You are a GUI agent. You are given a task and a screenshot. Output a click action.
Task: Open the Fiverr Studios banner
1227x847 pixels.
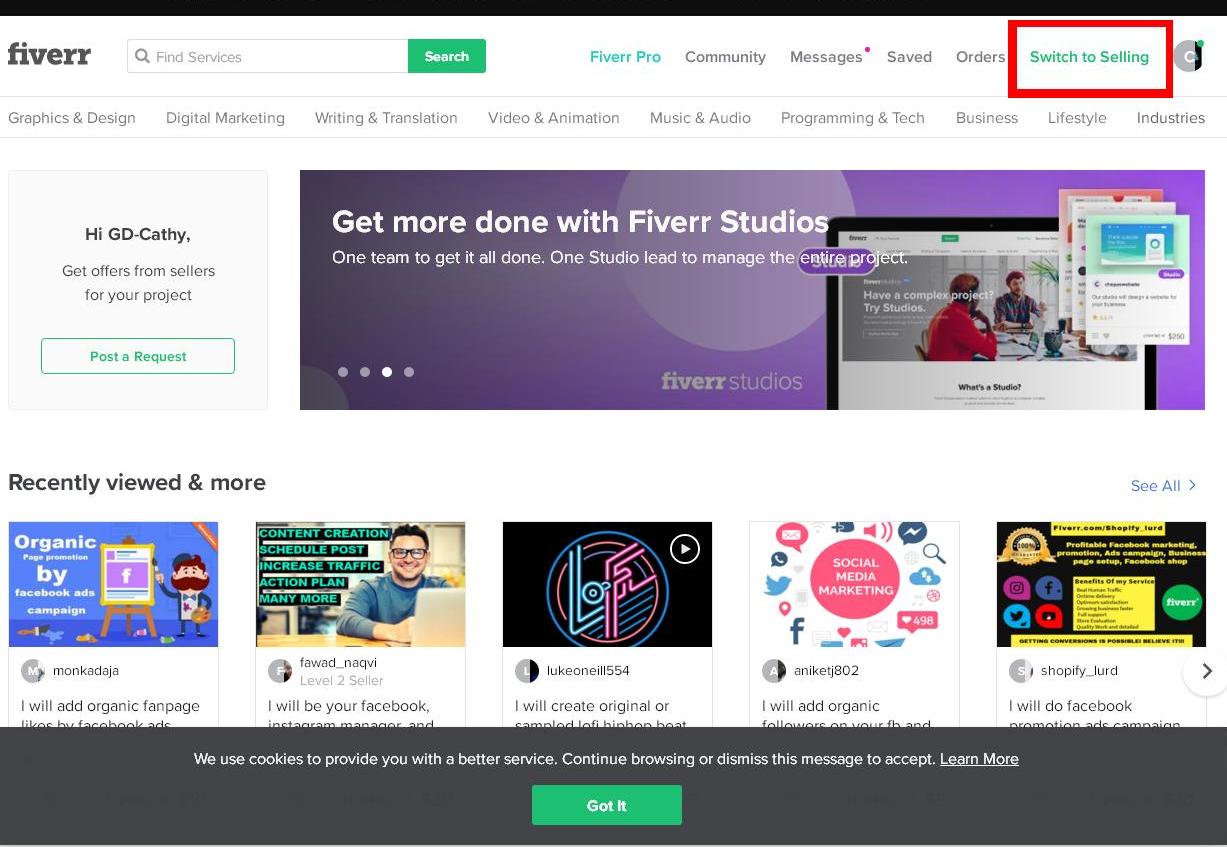pos(752,290)
